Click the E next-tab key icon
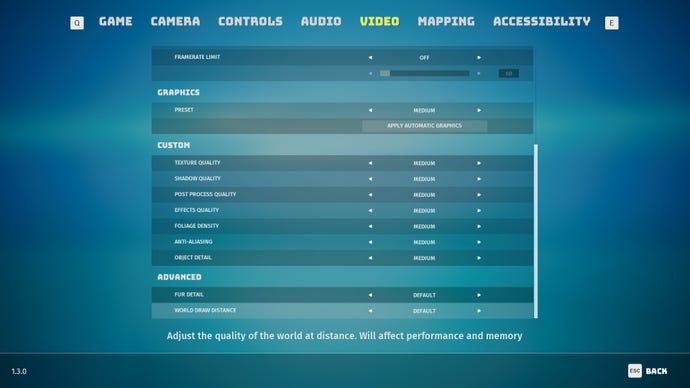The height and width of the screenshot is (388, 690). coord(612,23)
